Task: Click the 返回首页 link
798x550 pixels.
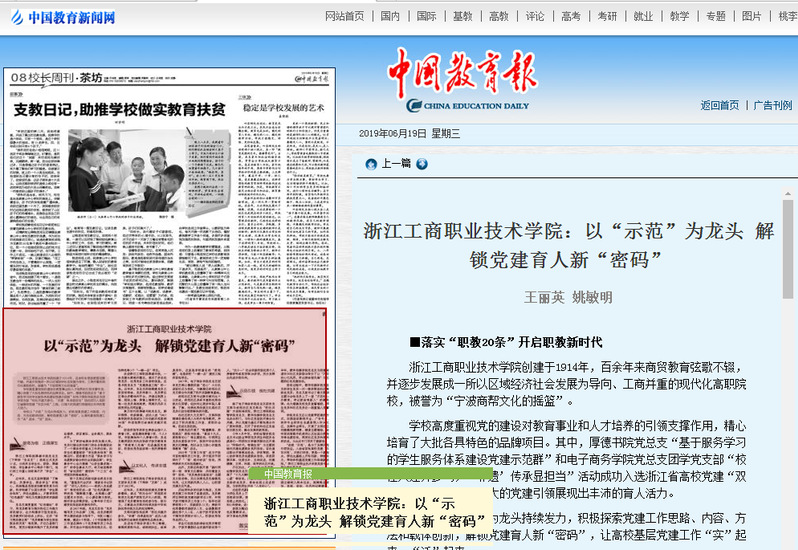Action: [x=720, y=105]
